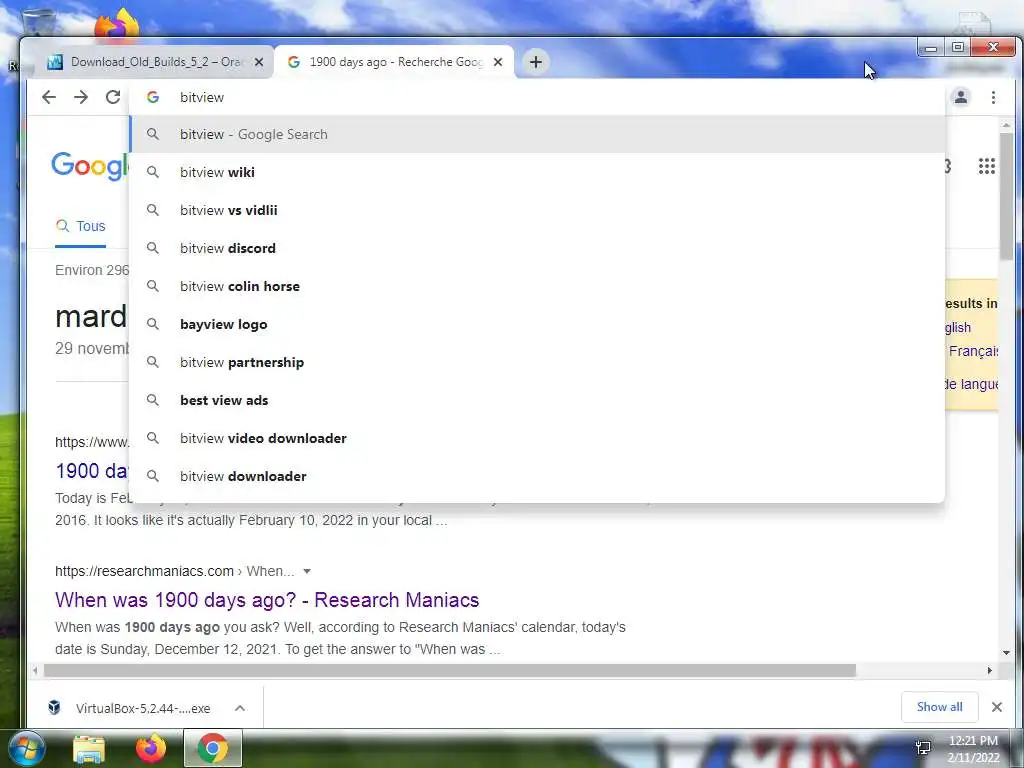Viewport: 1024px width, 768px height.
Task: Open the Chrome profile avatar icon
Action: click(x=961, y=97)
